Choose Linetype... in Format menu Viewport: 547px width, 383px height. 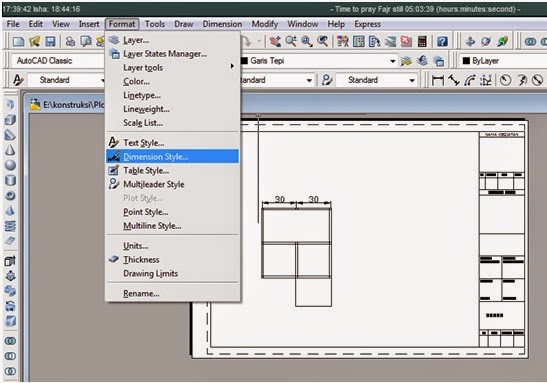(x=172, y=95)
